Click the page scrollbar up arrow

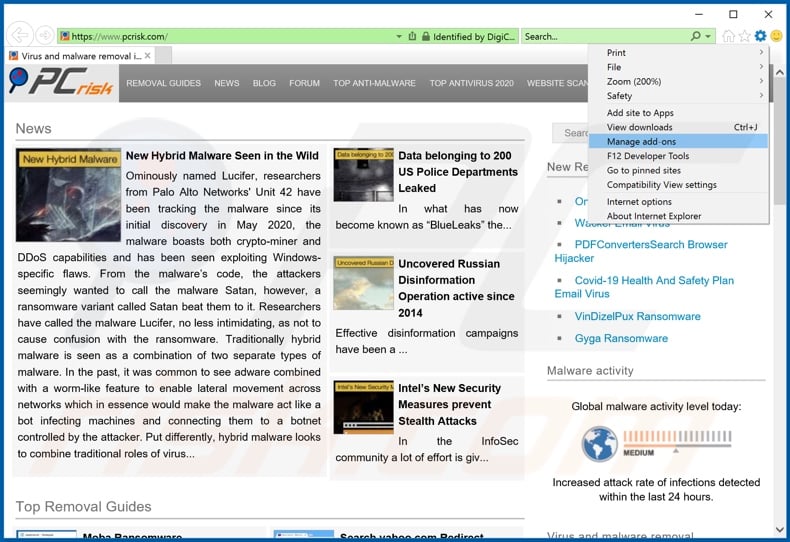[x=779, y=73]
